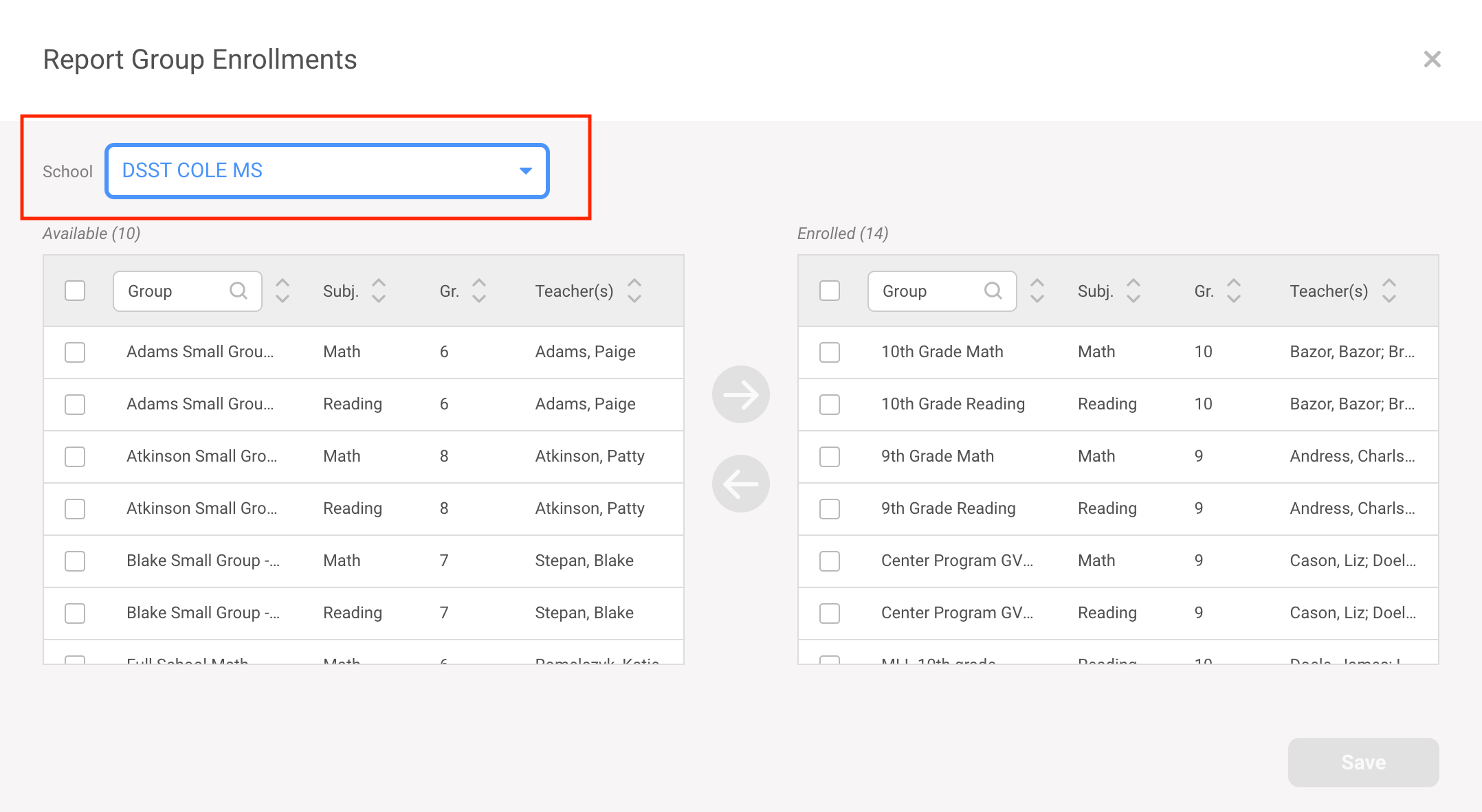Click the Save button
Image resolution: width=1482 pixels, height=812 pixels.
click(x=1362, y=762)
